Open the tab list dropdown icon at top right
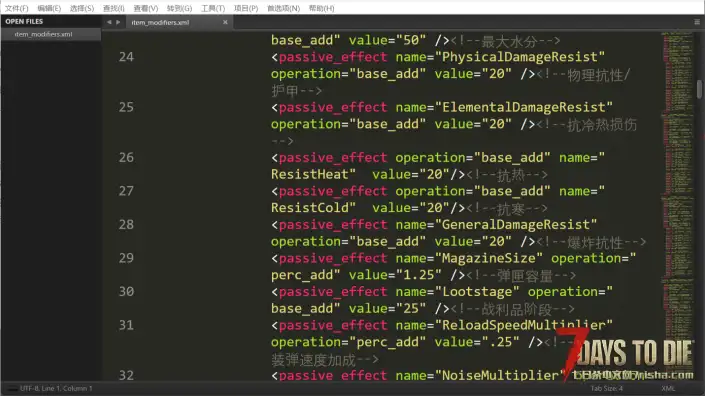The image size is (705, 396). (697, 22)
